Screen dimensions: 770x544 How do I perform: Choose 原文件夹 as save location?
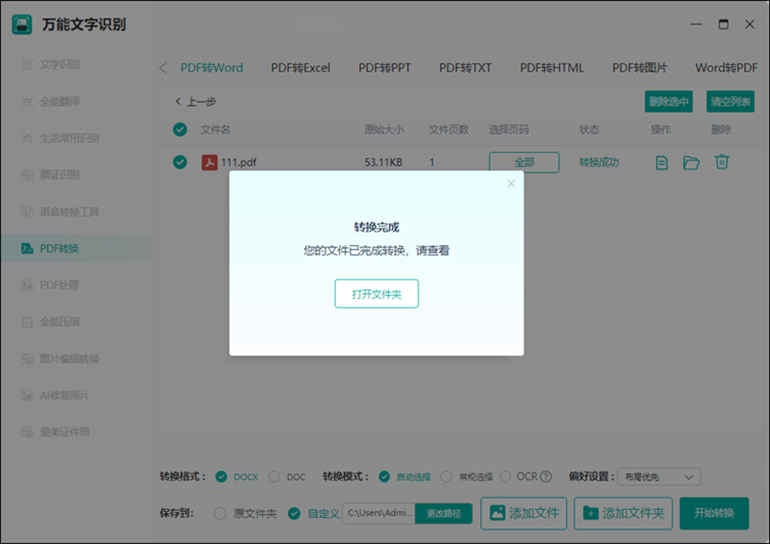coord(221,513)
